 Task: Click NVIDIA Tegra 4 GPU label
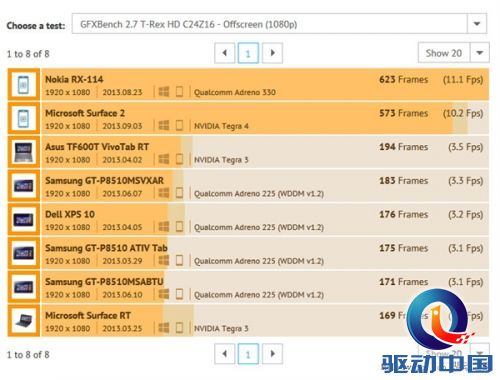click(x=221, y=126)
